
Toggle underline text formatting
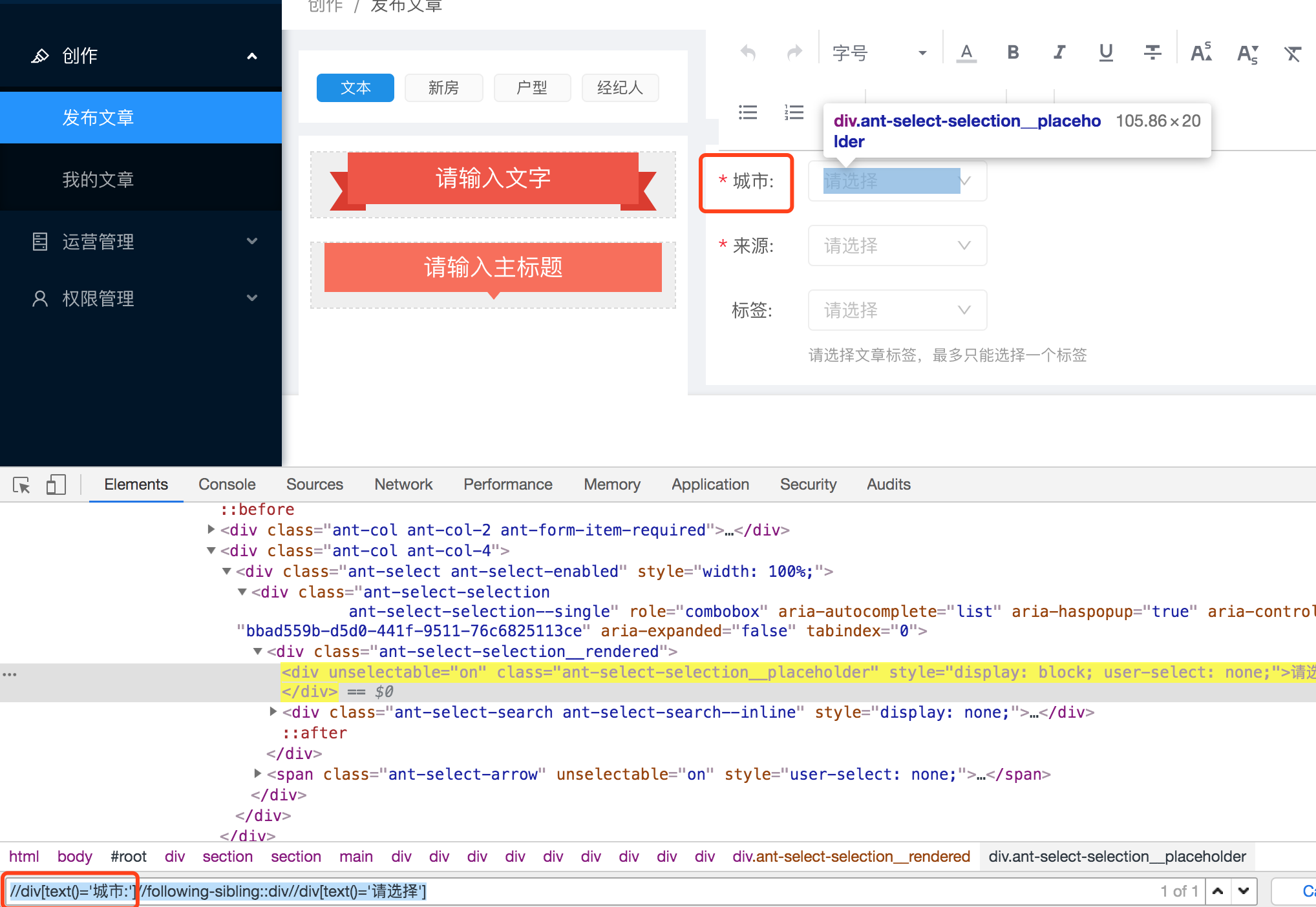pos(1106,52)
